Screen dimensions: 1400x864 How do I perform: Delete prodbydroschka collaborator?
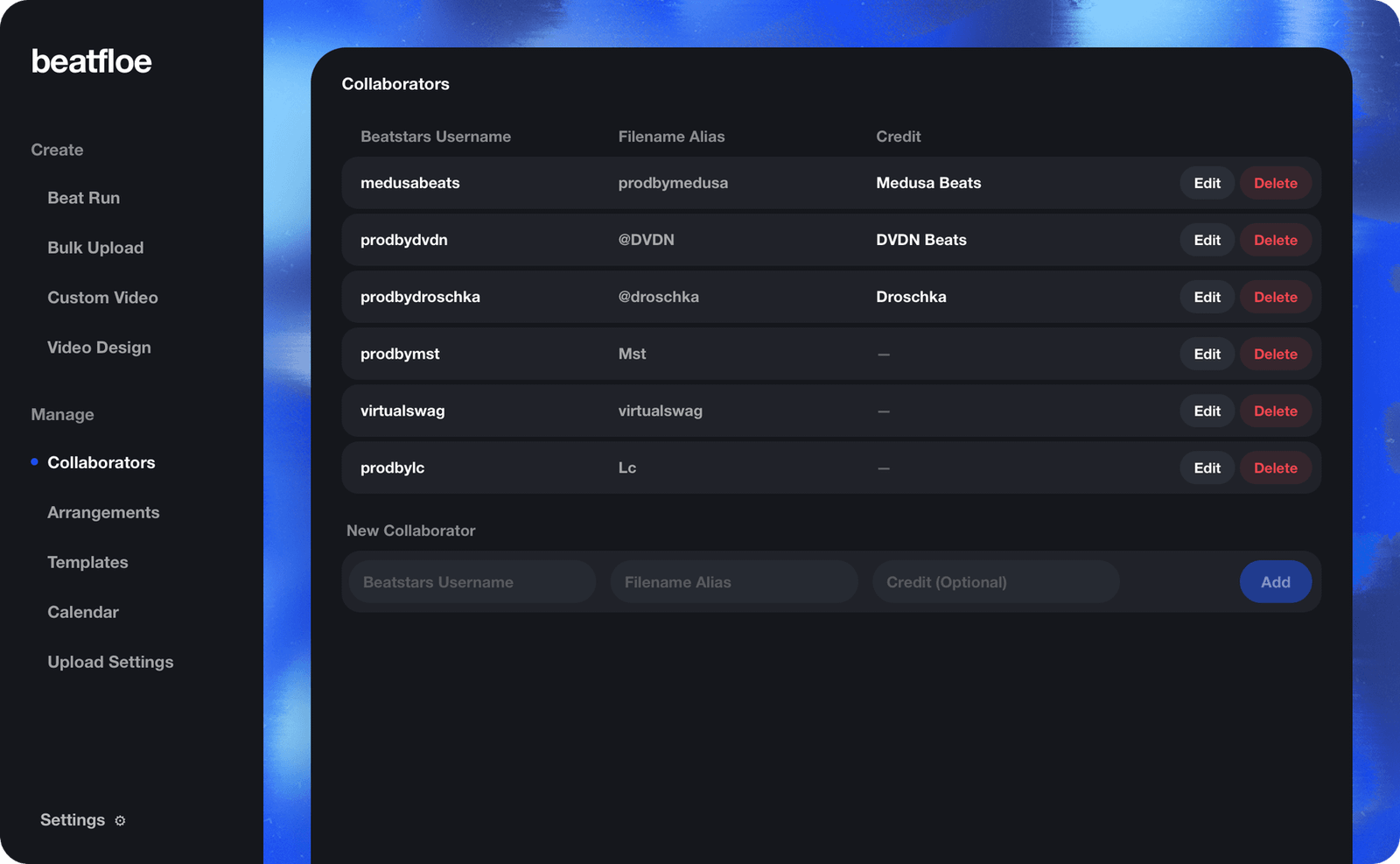point(1276,297)
